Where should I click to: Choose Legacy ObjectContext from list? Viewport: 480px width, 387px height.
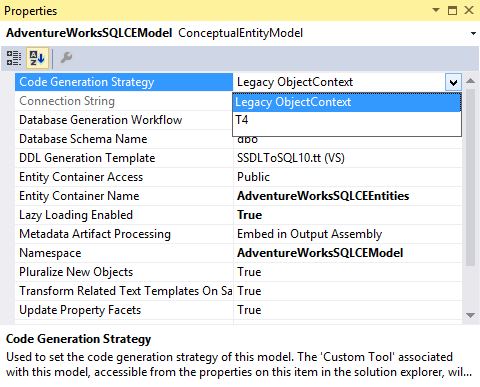tap(347, 102)
